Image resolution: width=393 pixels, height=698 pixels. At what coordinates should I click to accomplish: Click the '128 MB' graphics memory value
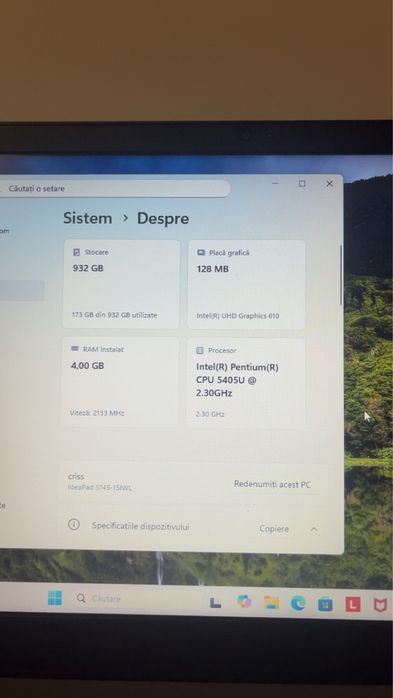point(213,268)
